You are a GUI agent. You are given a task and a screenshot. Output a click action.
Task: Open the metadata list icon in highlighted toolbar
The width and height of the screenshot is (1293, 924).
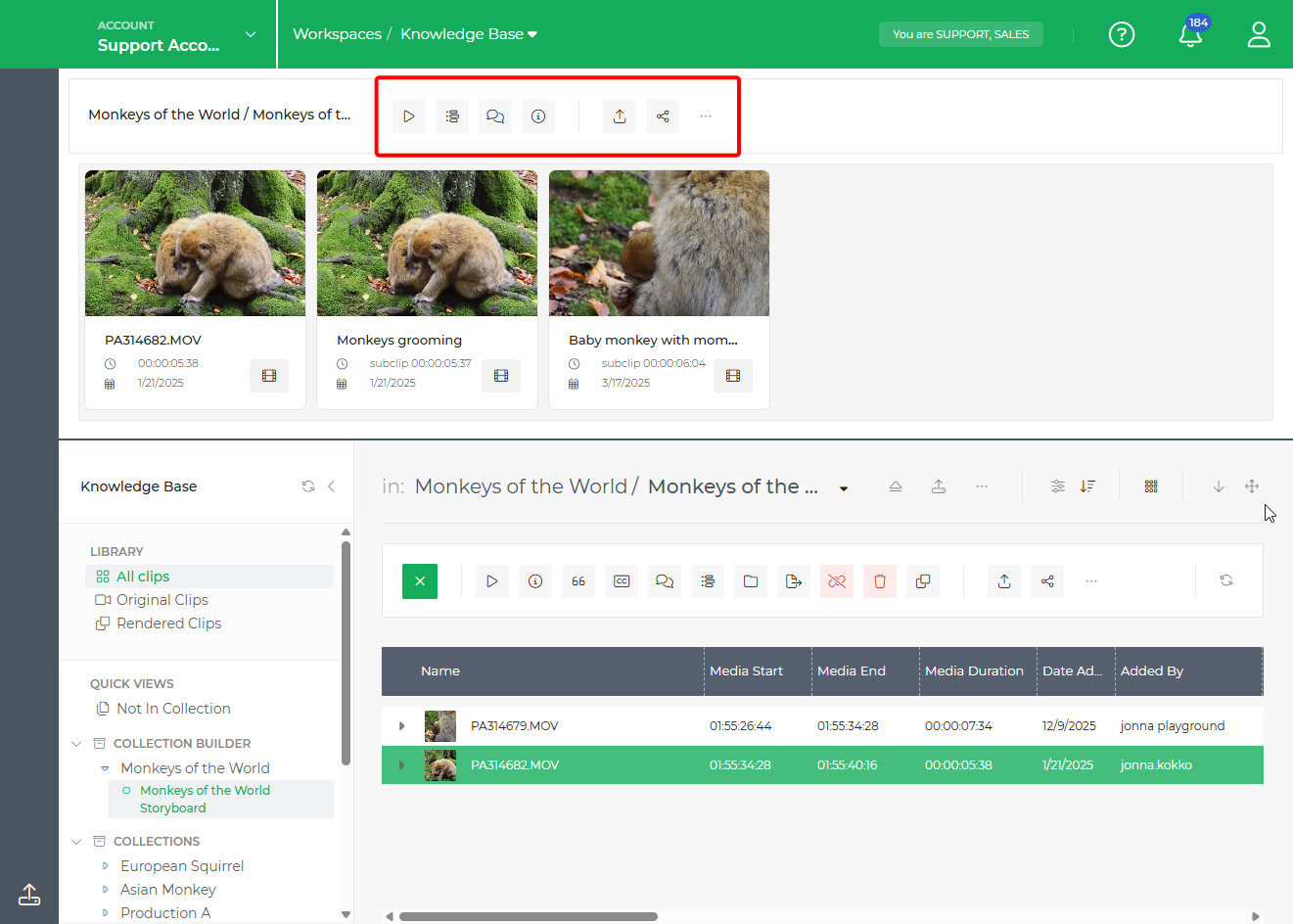[452, 115]
